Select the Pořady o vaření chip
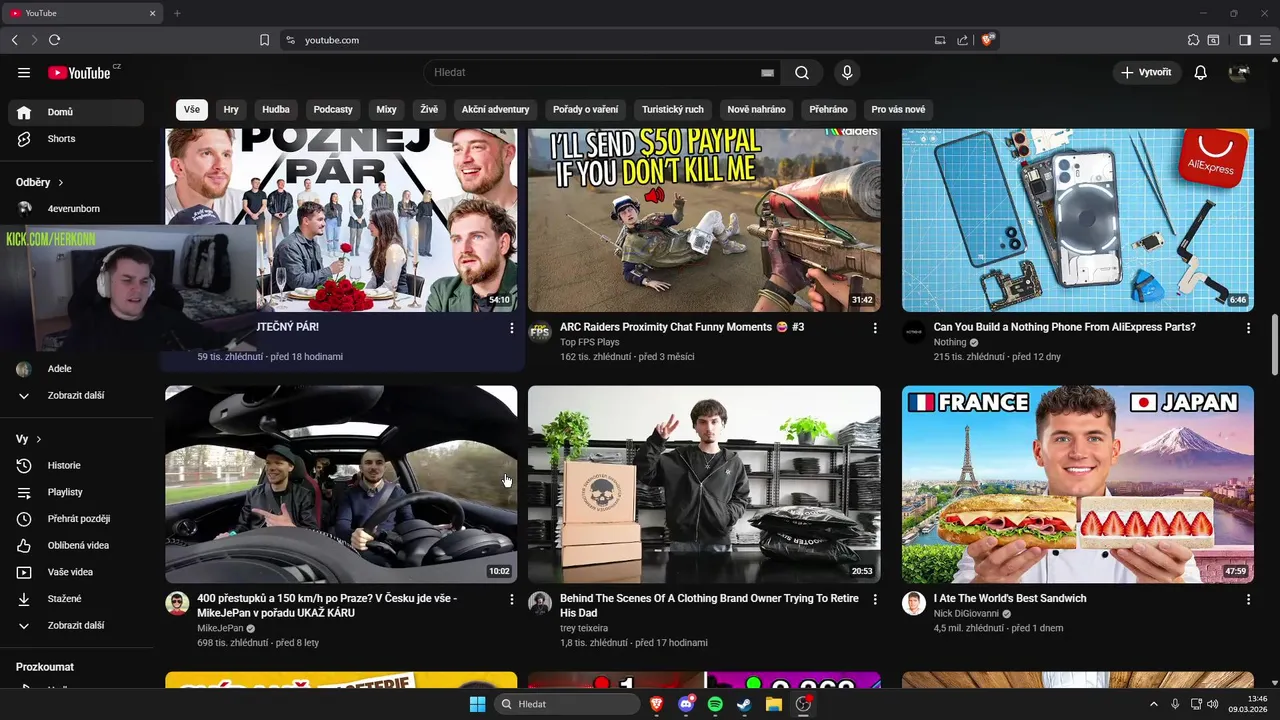Screen dimensions: 1280x720 click(586, 109)
